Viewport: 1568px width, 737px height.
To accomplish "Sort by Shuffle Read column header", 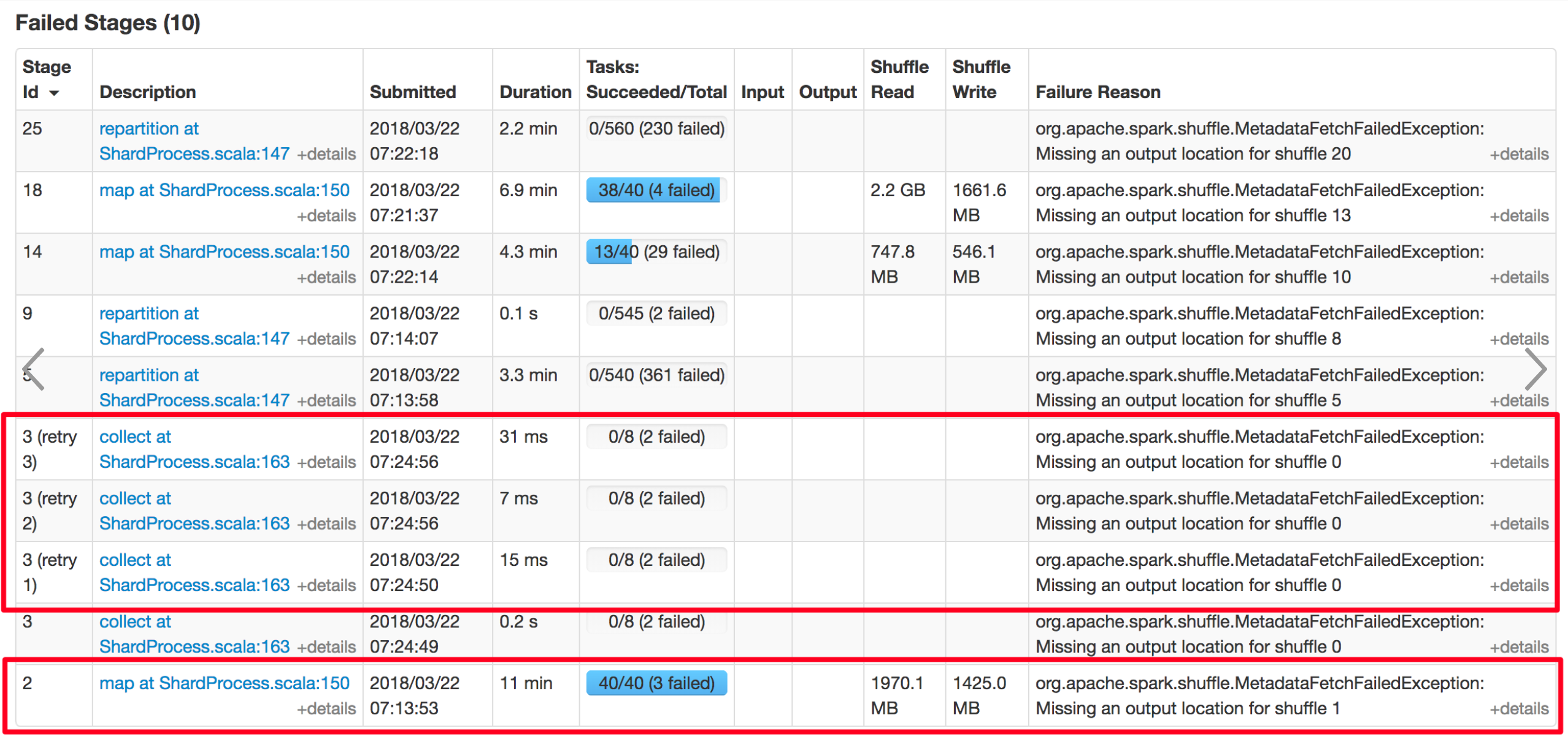I will click(899, 80).
